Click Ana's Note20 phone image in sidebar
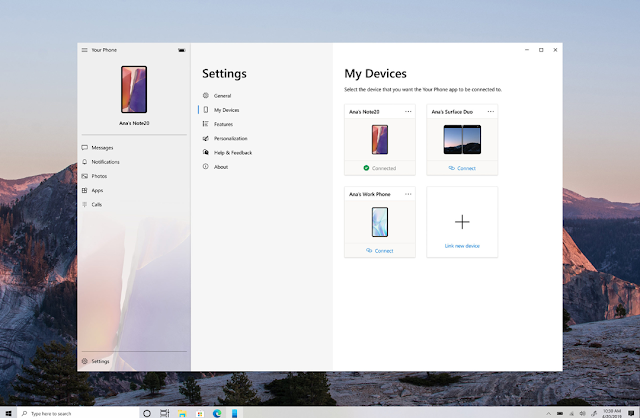This screenshot has width=640, height=418. point(134,89)
